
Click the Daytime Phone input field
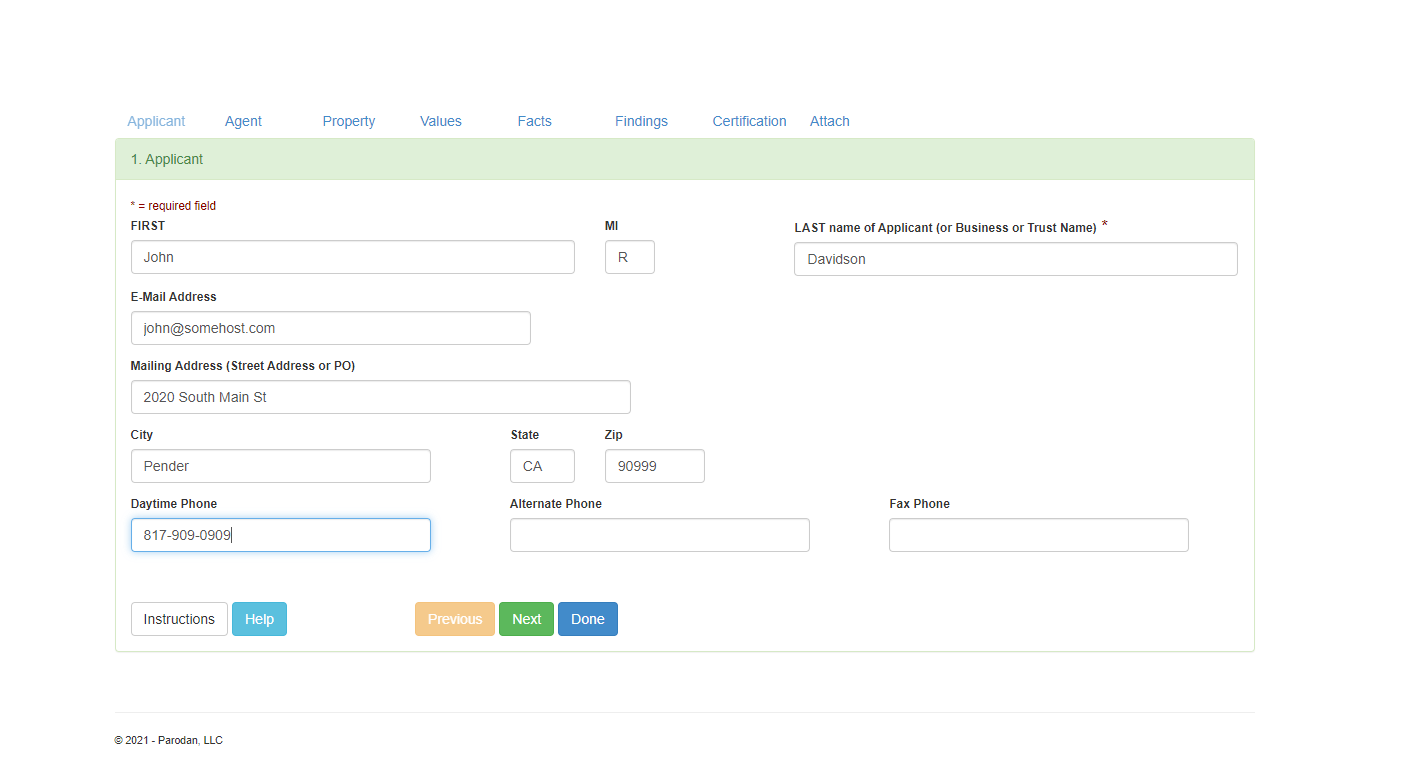tap(281, 535)
